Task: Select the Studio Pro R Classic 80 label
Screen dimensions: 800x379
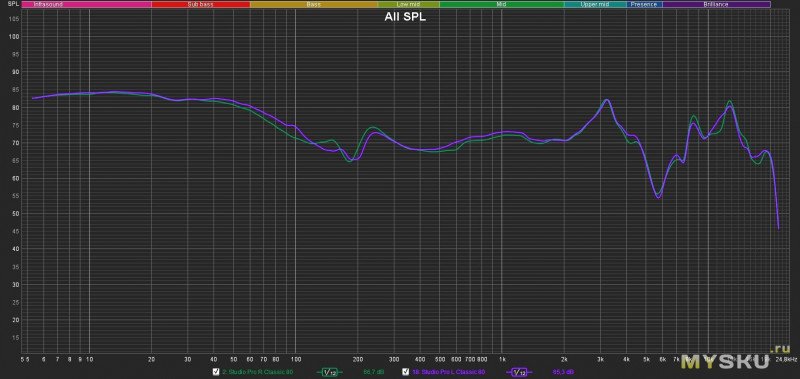Action: (257, 372)
